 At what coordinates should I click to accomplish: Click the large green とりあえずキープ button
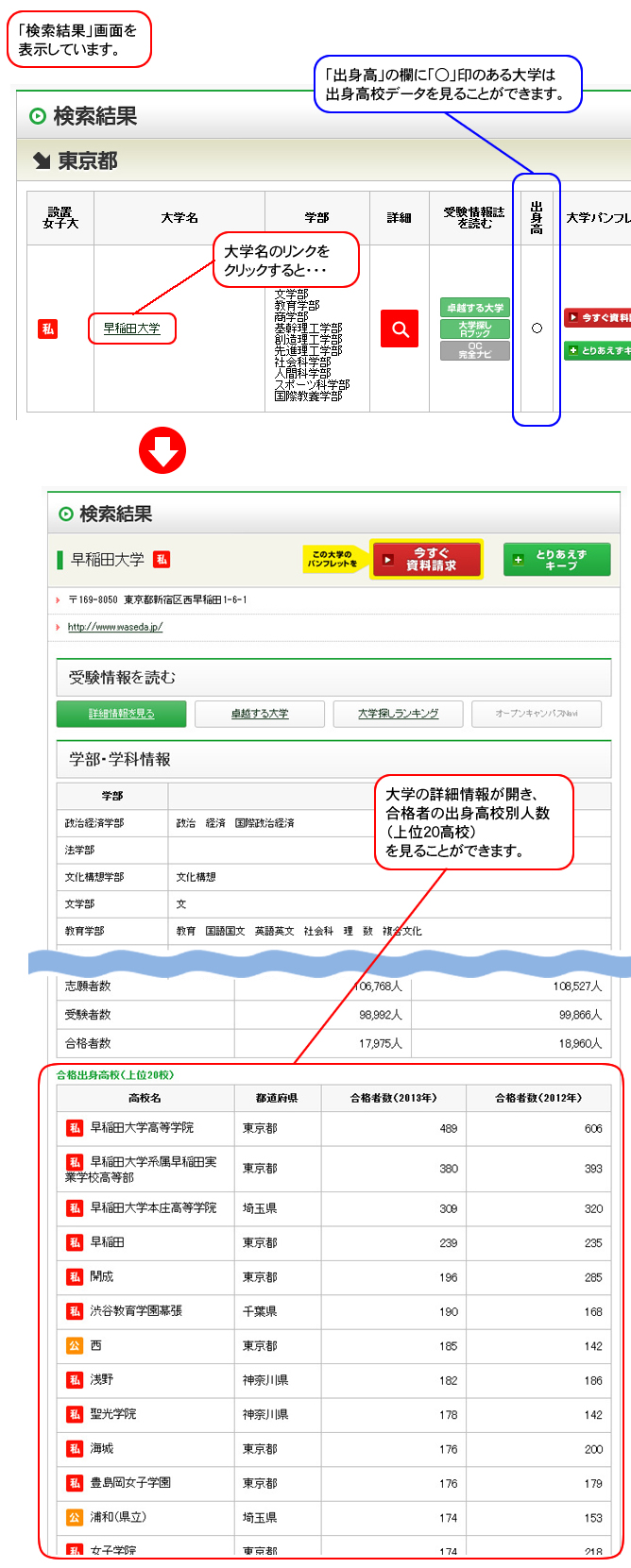point(557,559)
